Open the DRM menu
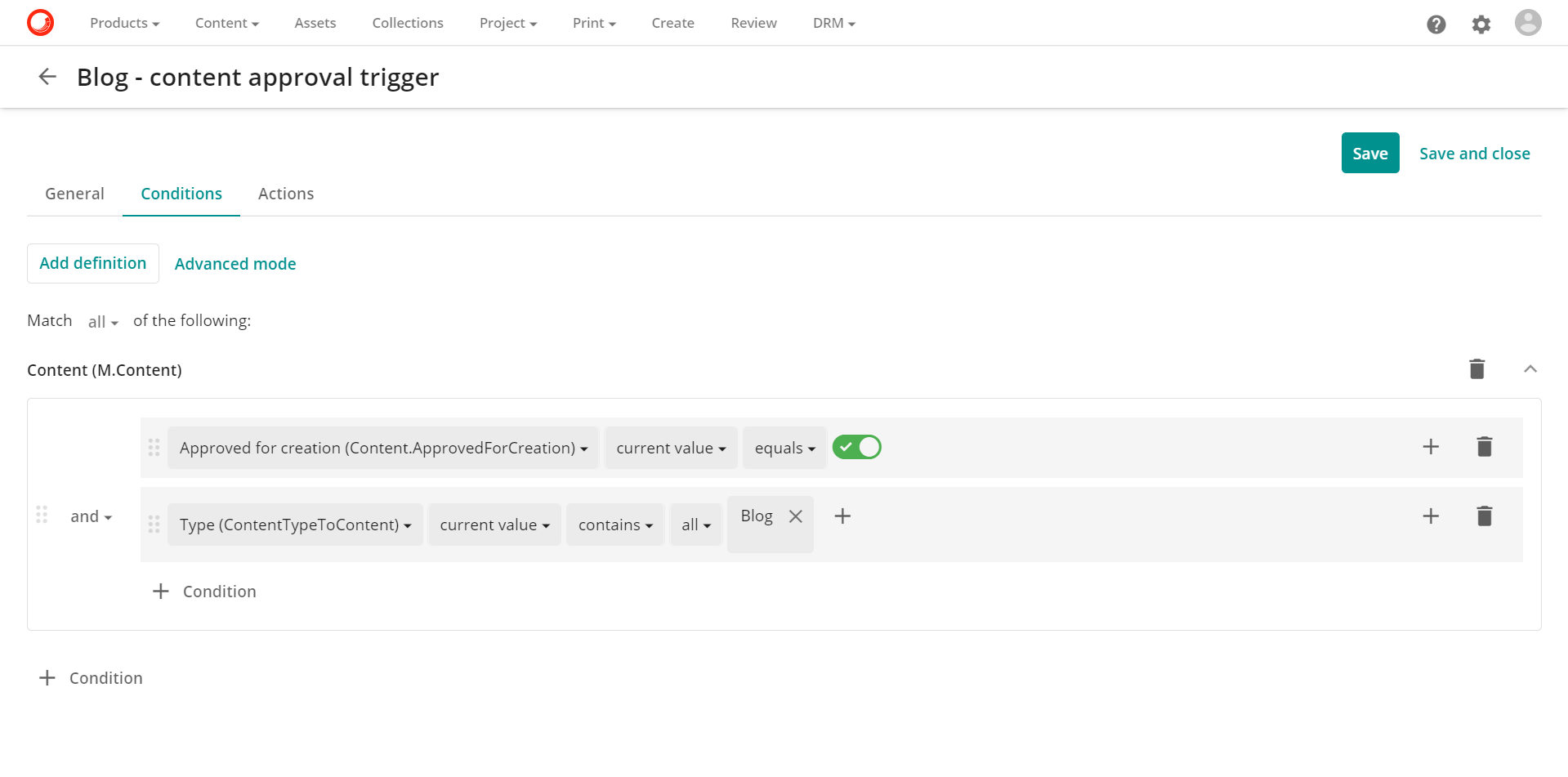 point(833,23)
